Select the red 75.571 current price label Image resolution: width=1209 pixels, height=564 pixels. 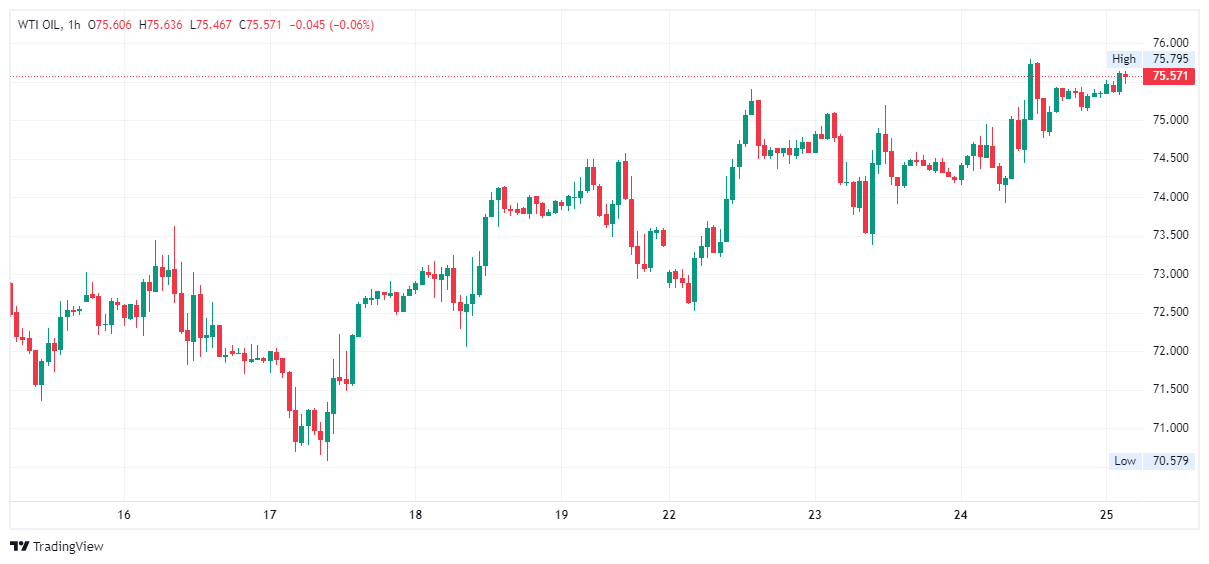[x=1170, y=76]
